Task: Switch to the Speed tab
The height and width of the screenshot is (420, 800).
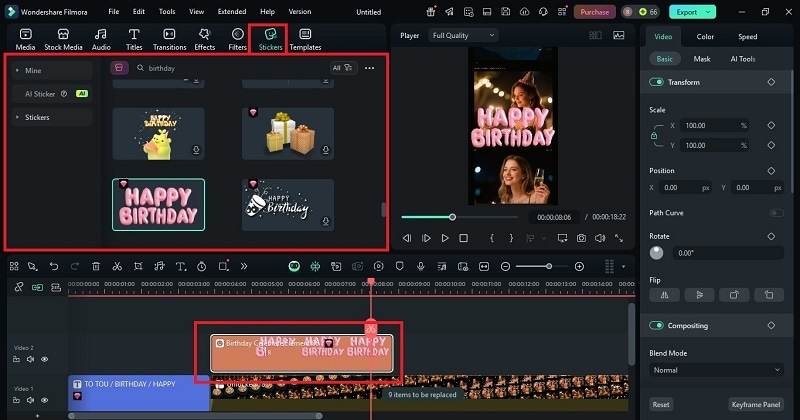Action: [x=747, y=37]
